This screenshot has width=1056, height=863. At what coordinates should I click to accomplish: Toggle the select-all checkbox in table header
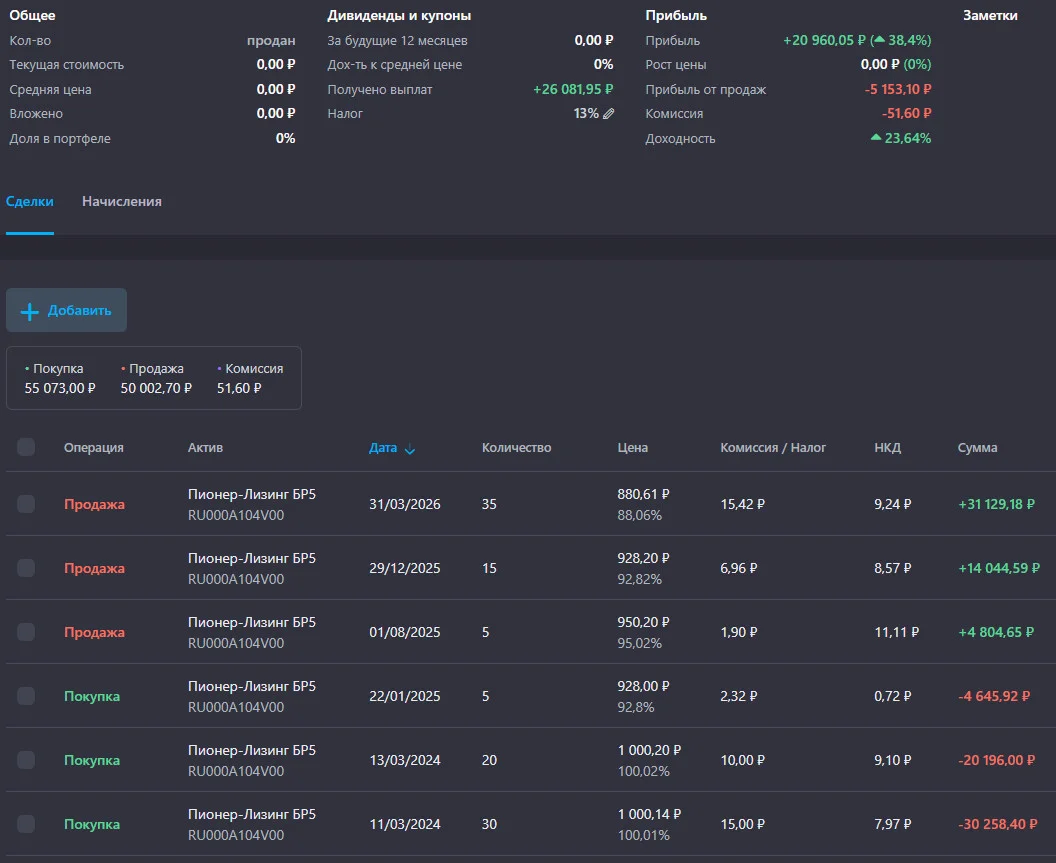click(26, 447)
